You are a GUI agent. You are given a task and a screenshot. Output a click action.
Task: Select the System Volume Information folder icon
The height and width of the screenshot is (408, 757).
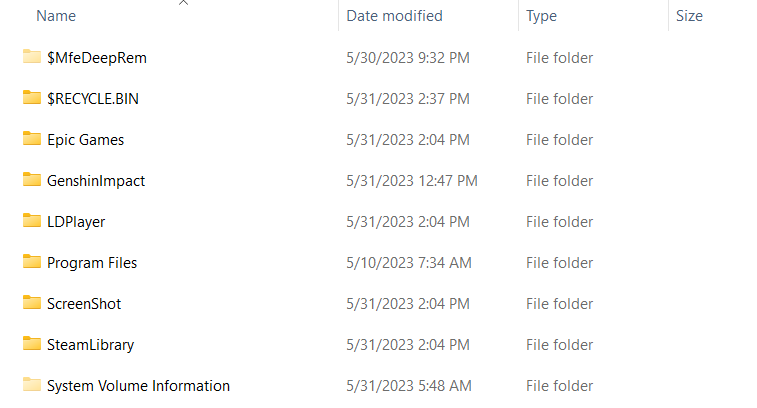[32, 385]
